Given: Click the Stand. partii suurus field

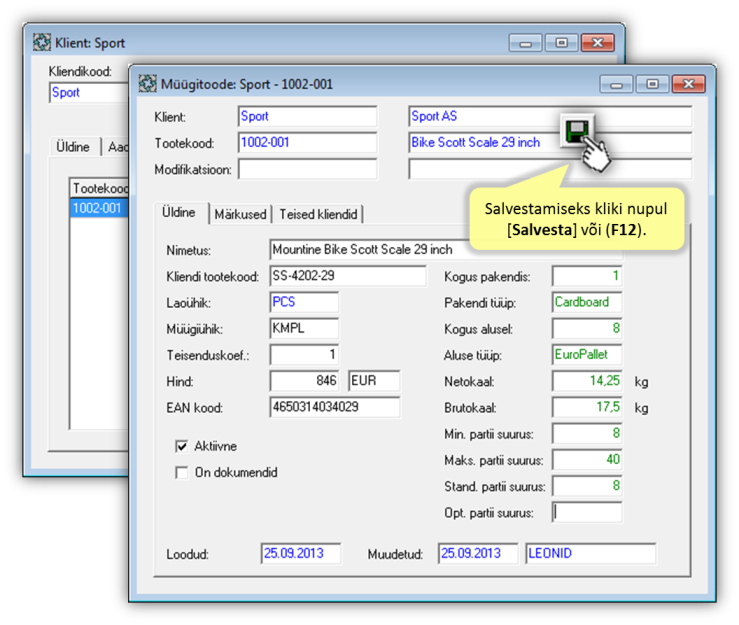Looking at the screenshot, I should (587, 486).
